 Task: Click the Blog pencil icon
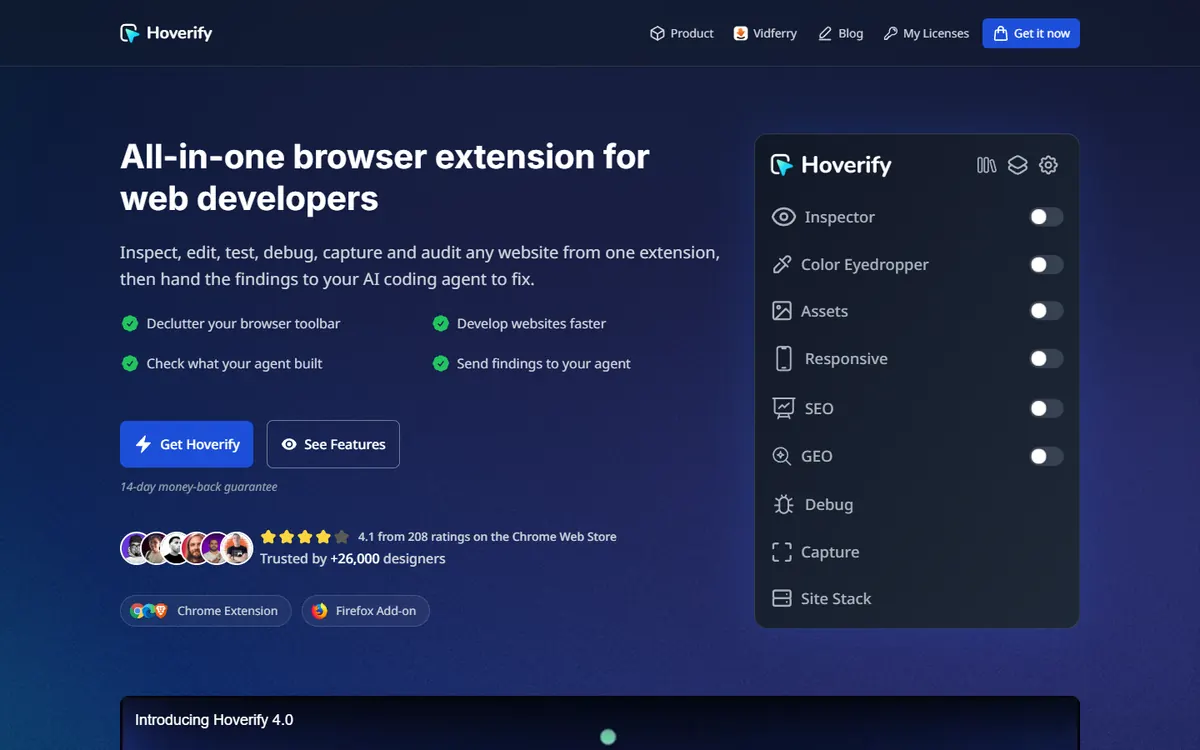pyautogui.click(x=825, y=33)
